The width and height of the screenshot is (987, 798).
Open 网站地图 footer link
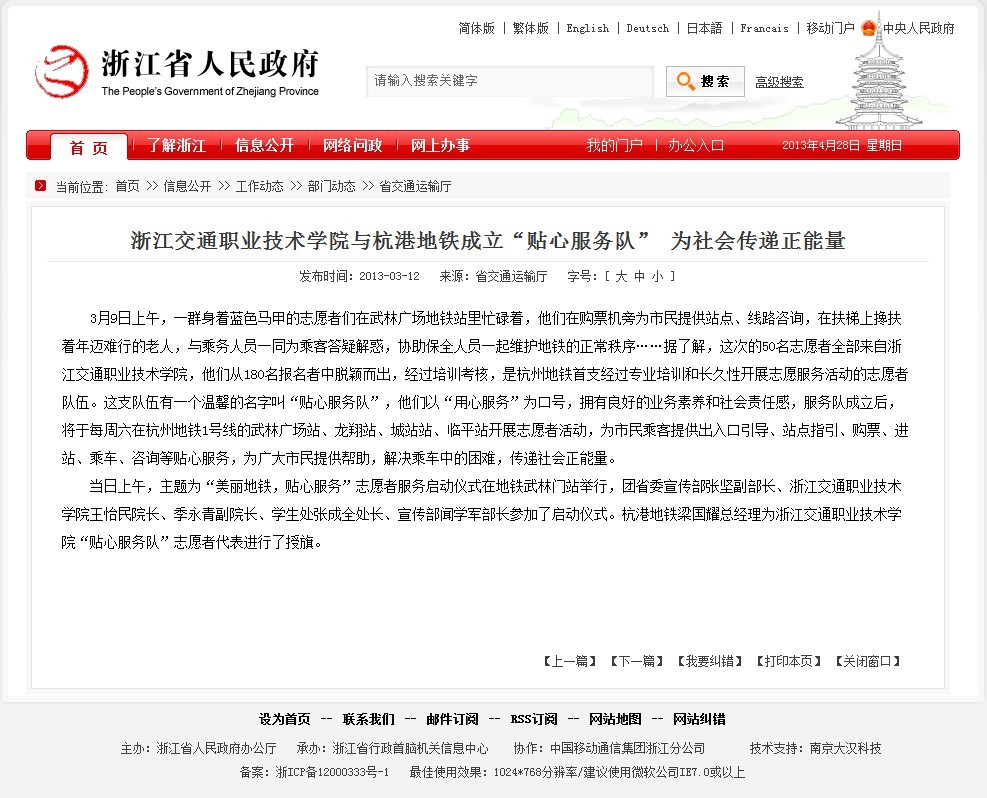coord(615,719)
